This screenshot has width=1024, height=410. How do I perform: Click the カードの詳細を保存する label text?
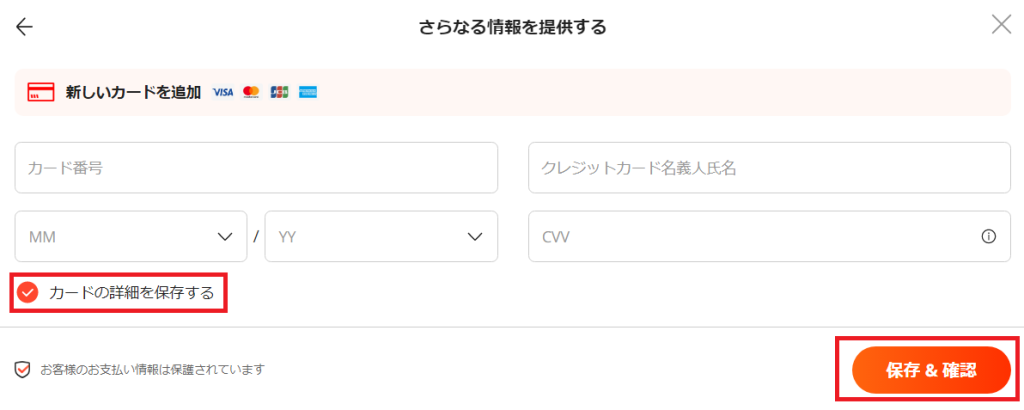tap(131, 293)
